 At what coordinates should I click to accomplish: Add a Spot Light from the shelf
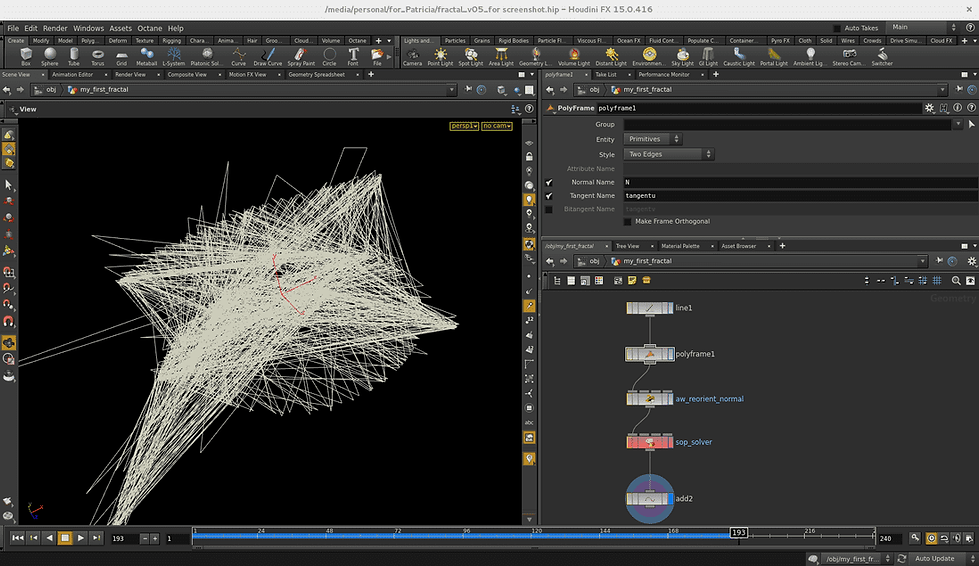click(x=471, y=57)
